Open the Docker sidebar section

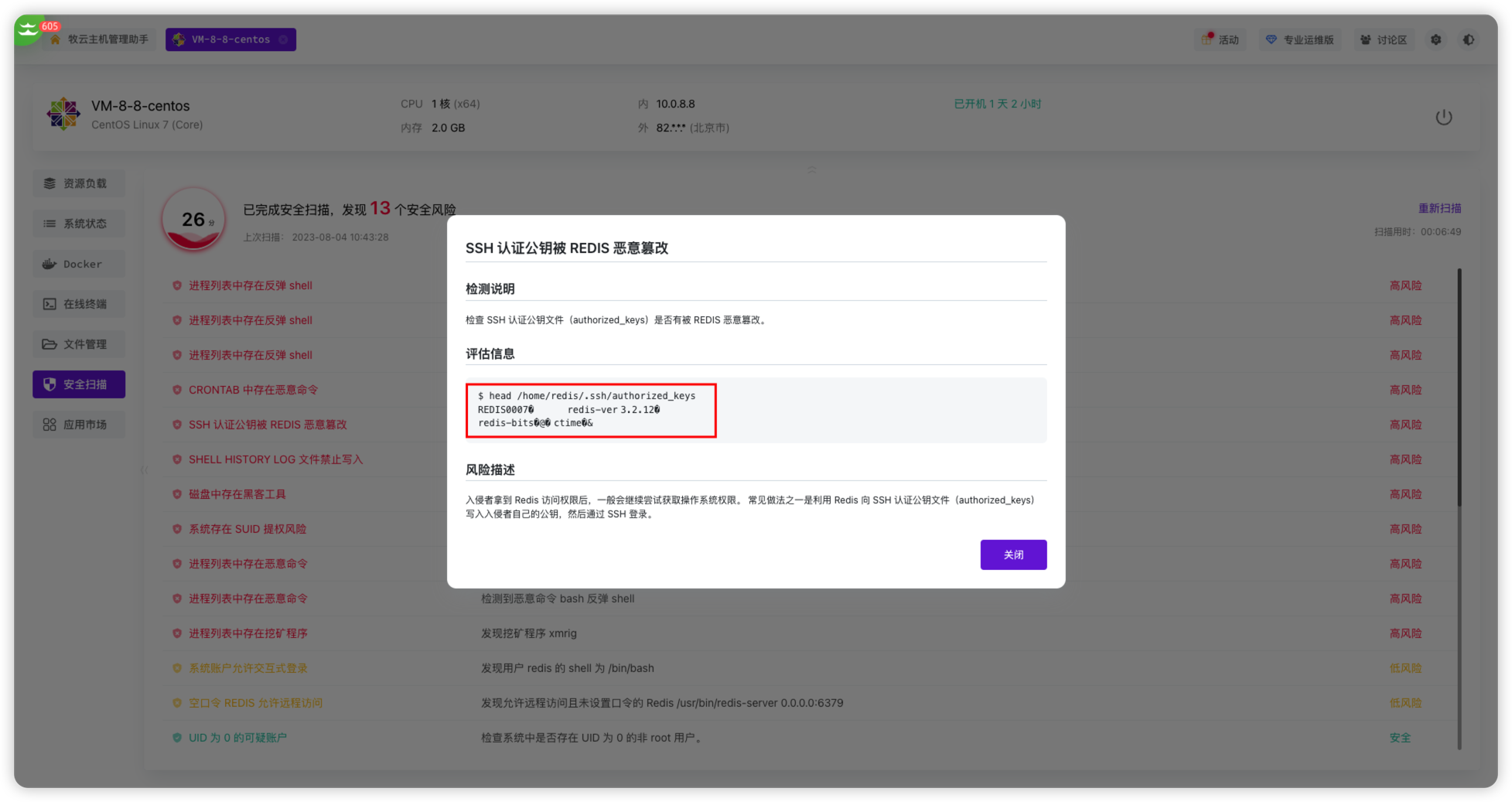click(x=78, y=264)
